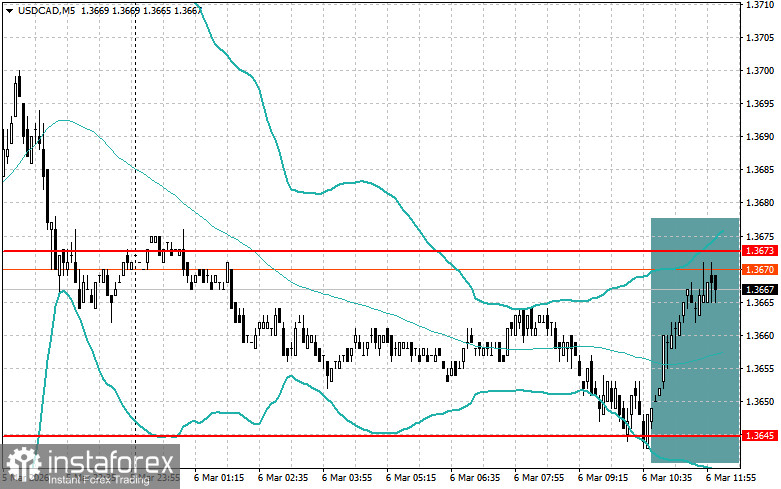Click the 1.3665 price scale value
The image size is (781, 489).
click(760, 302)
